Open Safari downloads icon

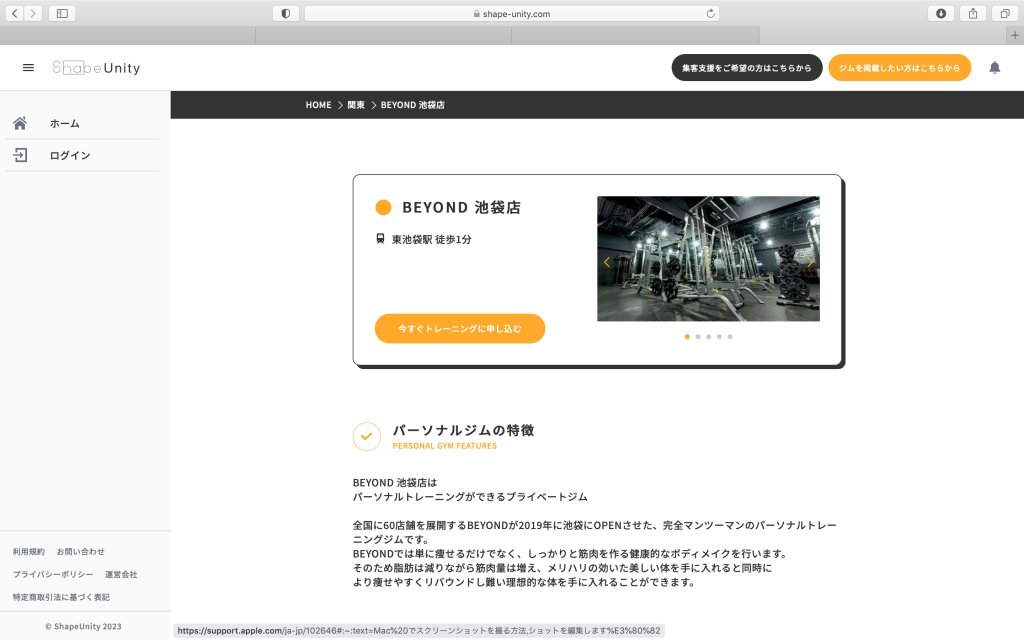click(x=941, y=13)
